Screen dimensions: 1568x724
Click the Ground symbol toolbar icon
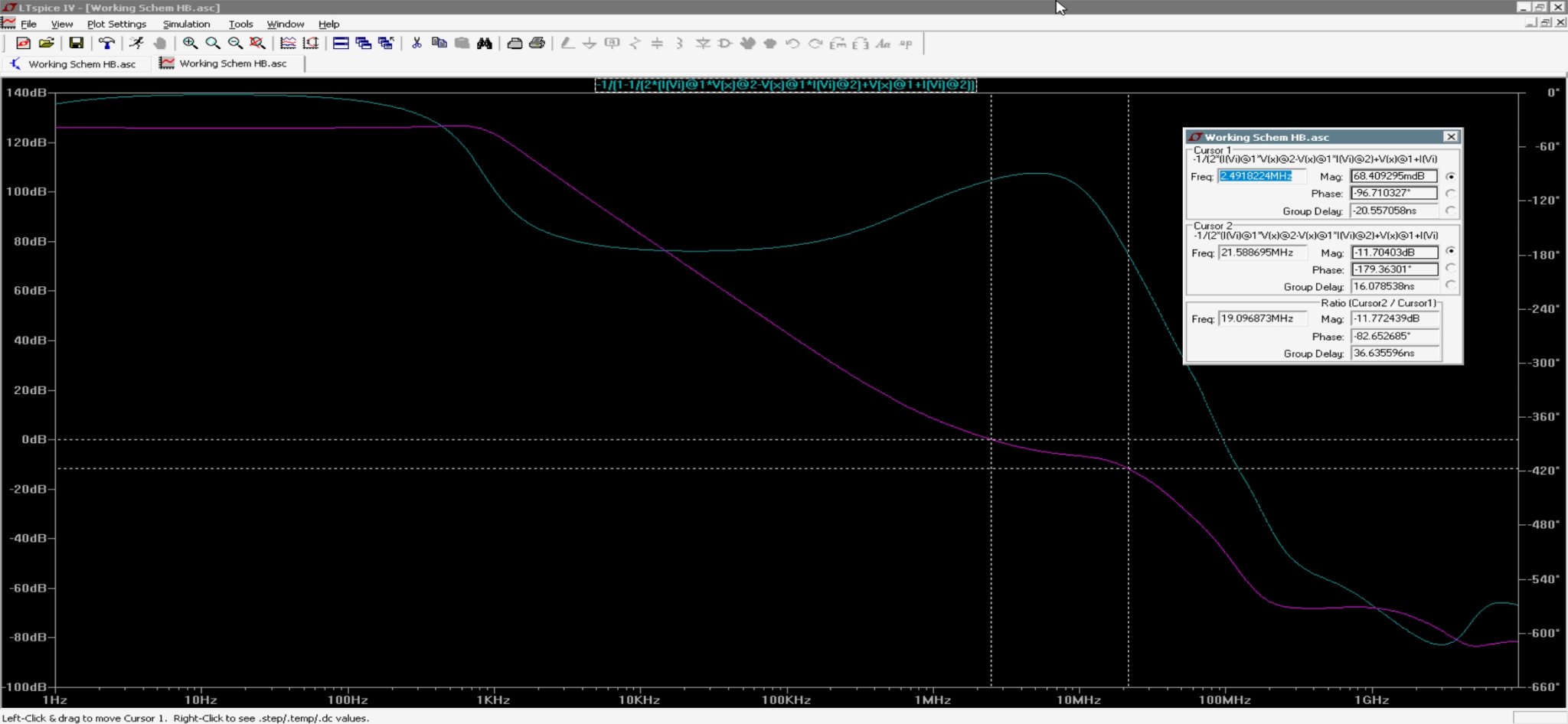590,44
